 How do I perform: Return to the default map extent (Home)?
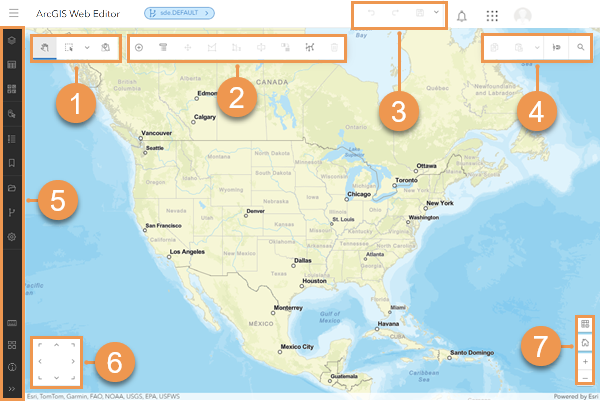pos(585,342)
